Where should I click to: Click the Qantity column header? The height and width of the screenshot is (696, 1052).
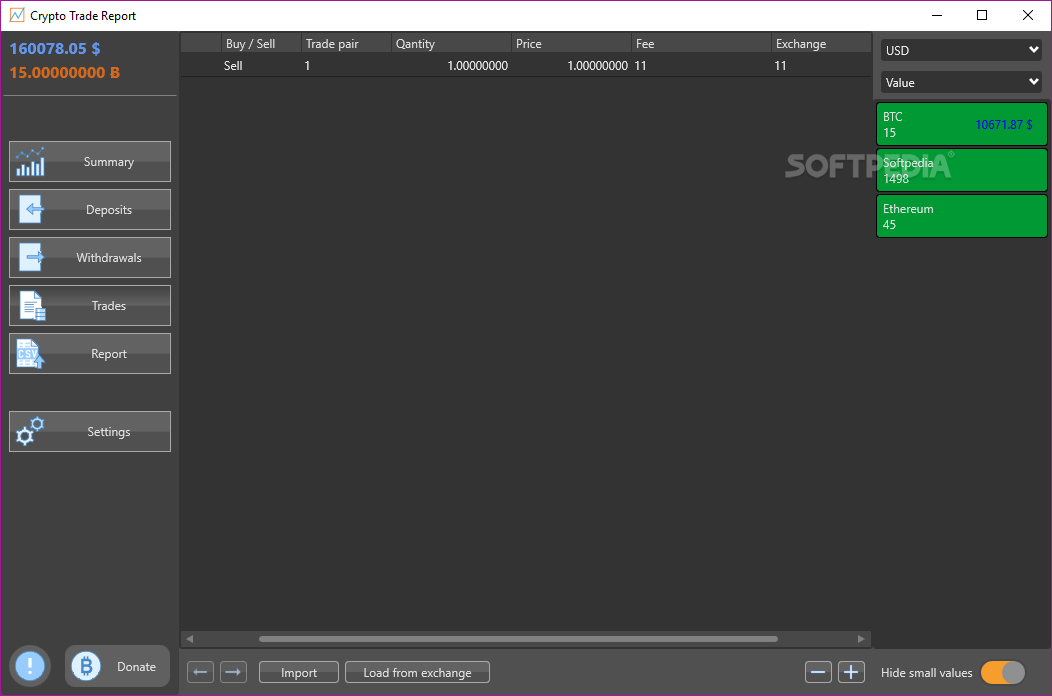(452, 44)
